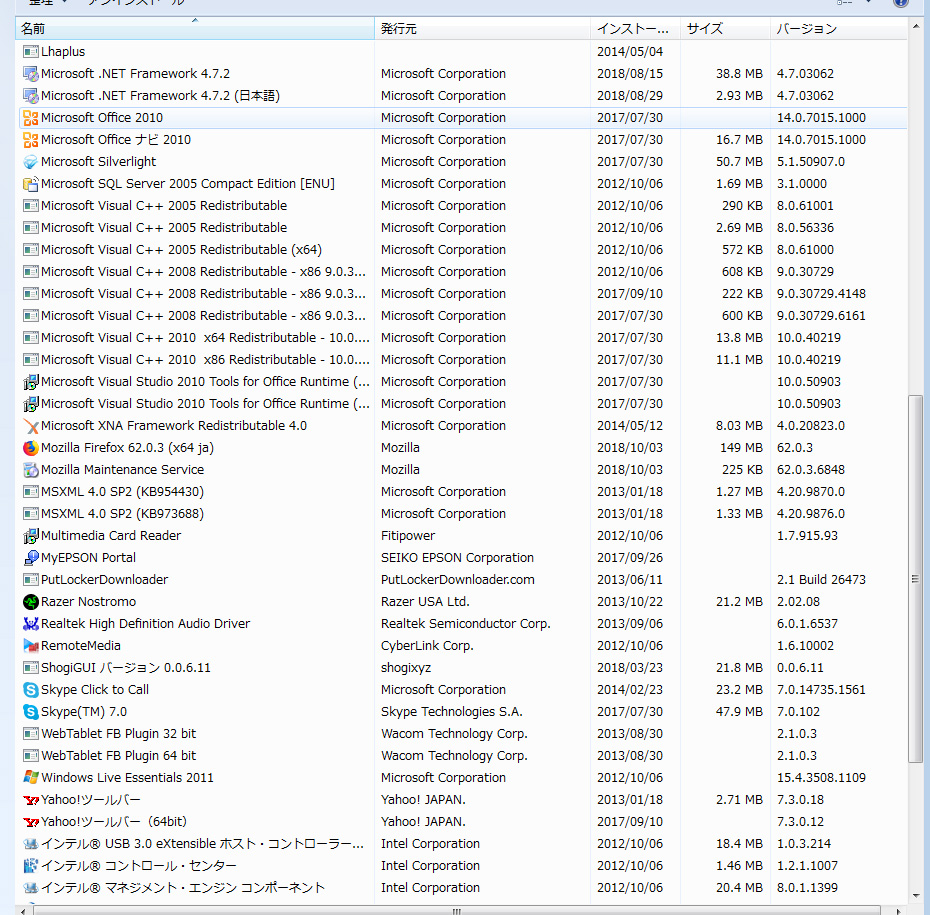Click the Mozilla Firefox 62.0.3 icon

click(30, 447)
